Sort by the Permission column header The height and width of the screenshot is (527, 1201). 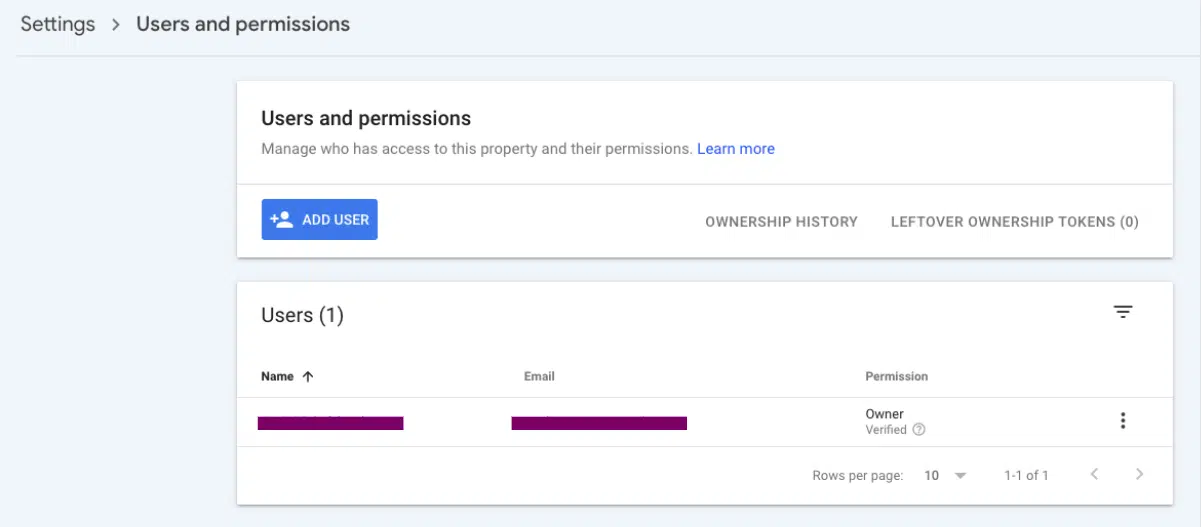point(897,377)
